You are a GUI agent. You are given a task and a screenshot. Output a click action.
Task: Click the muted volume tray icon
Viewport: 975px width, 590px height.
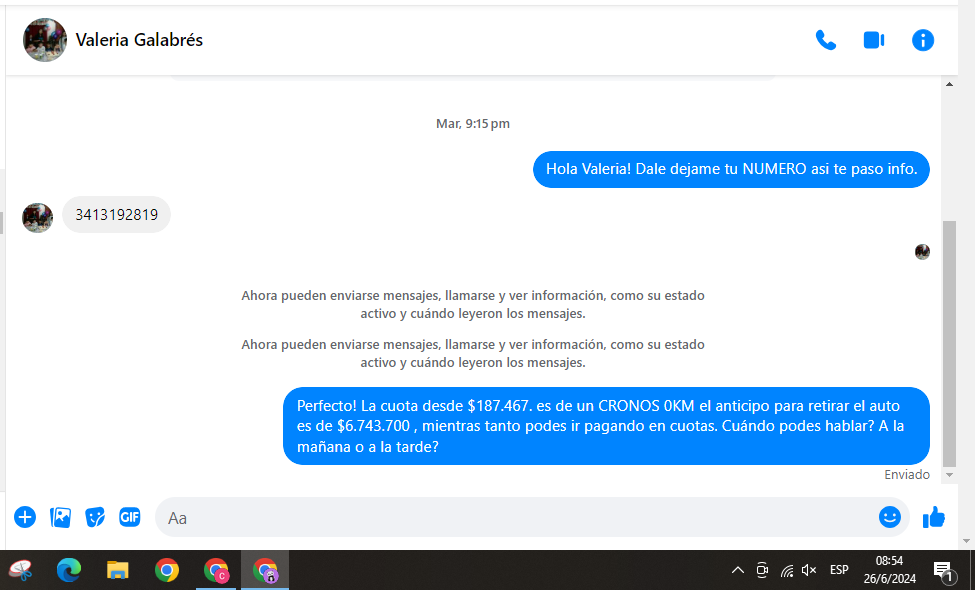click(x=809, y=570)
